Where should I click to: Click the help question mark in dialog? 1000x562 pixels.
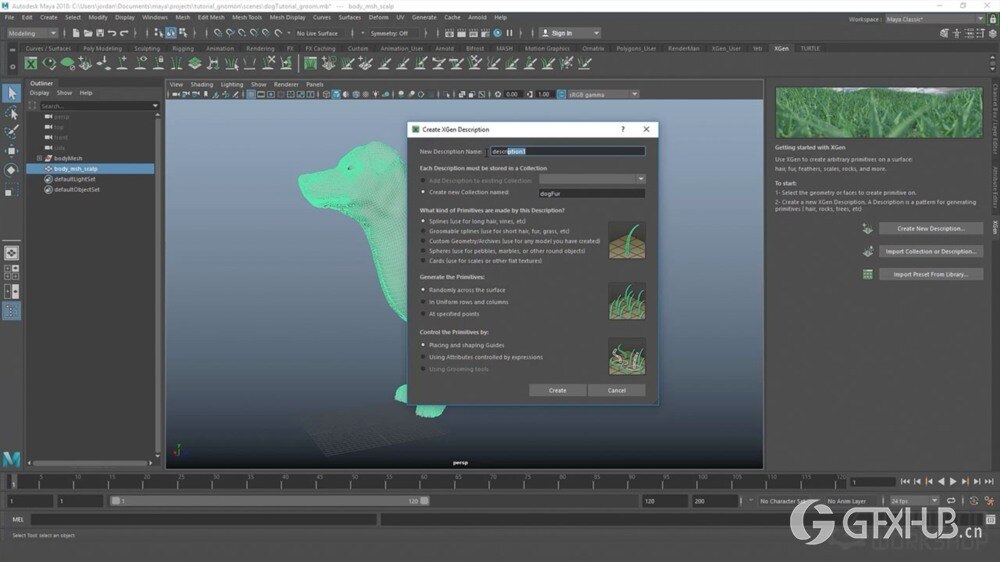point(623,129)
